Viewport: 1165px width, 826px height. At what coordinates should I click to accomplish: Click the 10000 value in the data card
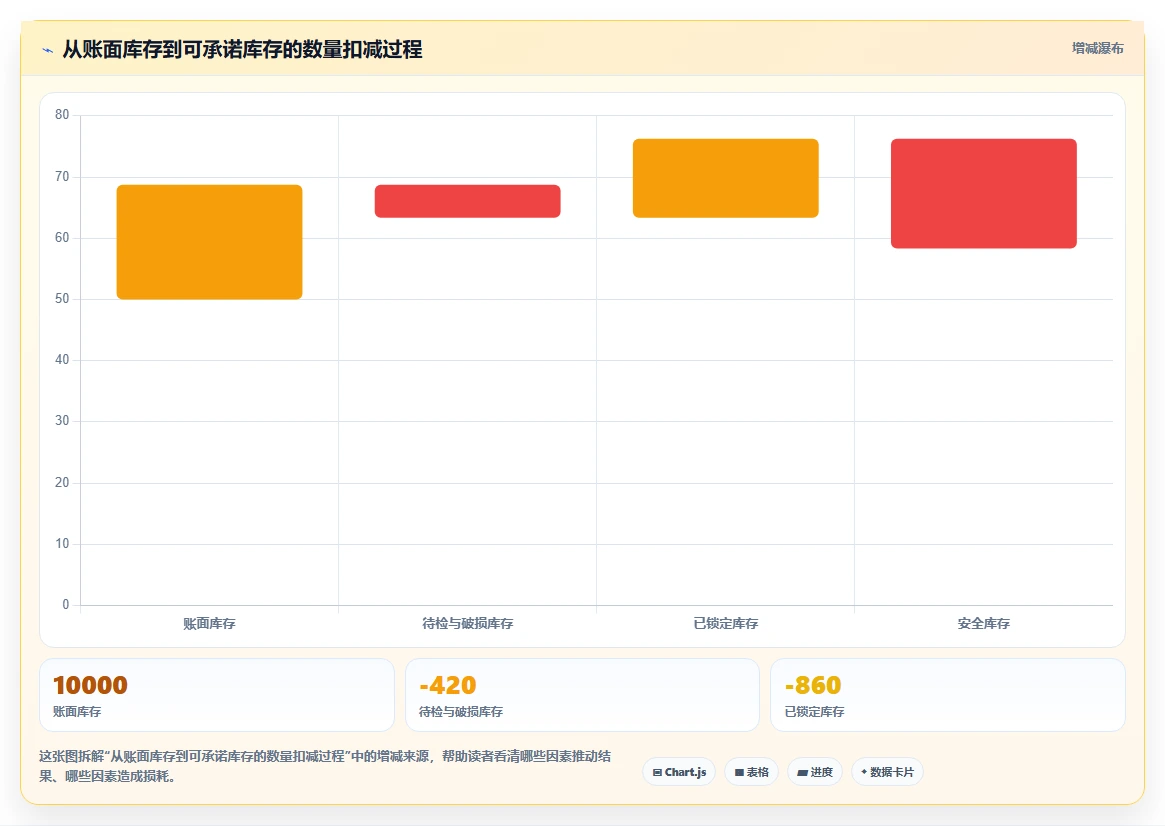point(90,685)
